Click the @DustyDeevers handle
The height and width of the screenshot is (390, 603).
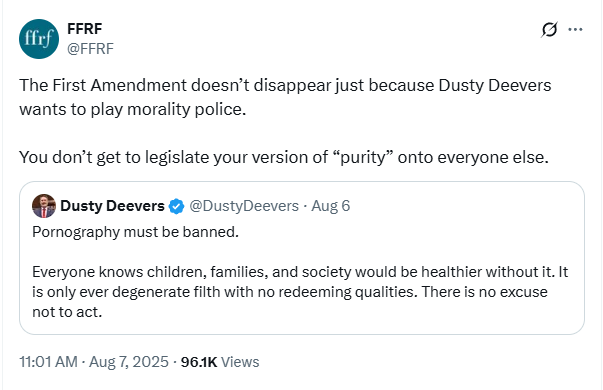(244, 206)
